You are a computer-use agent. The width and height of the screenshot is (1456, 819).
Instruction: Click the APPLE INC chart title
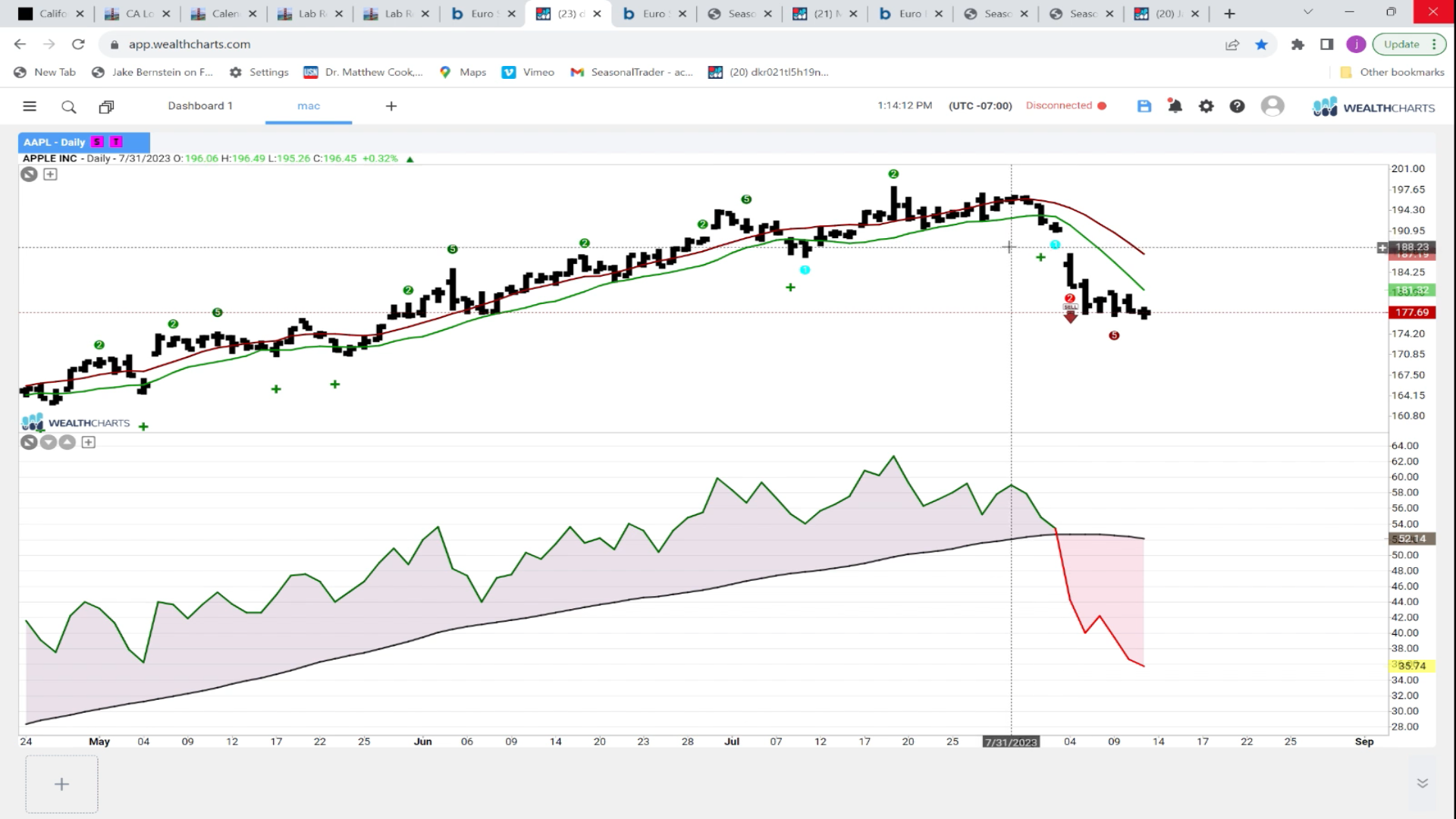coord(49,158)
